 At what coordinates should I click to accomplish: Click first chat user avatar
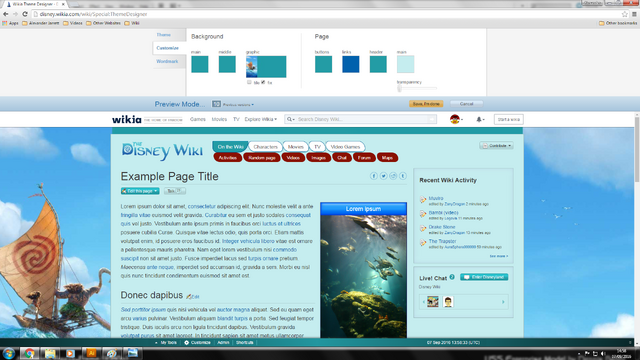[x=433, y=302]
